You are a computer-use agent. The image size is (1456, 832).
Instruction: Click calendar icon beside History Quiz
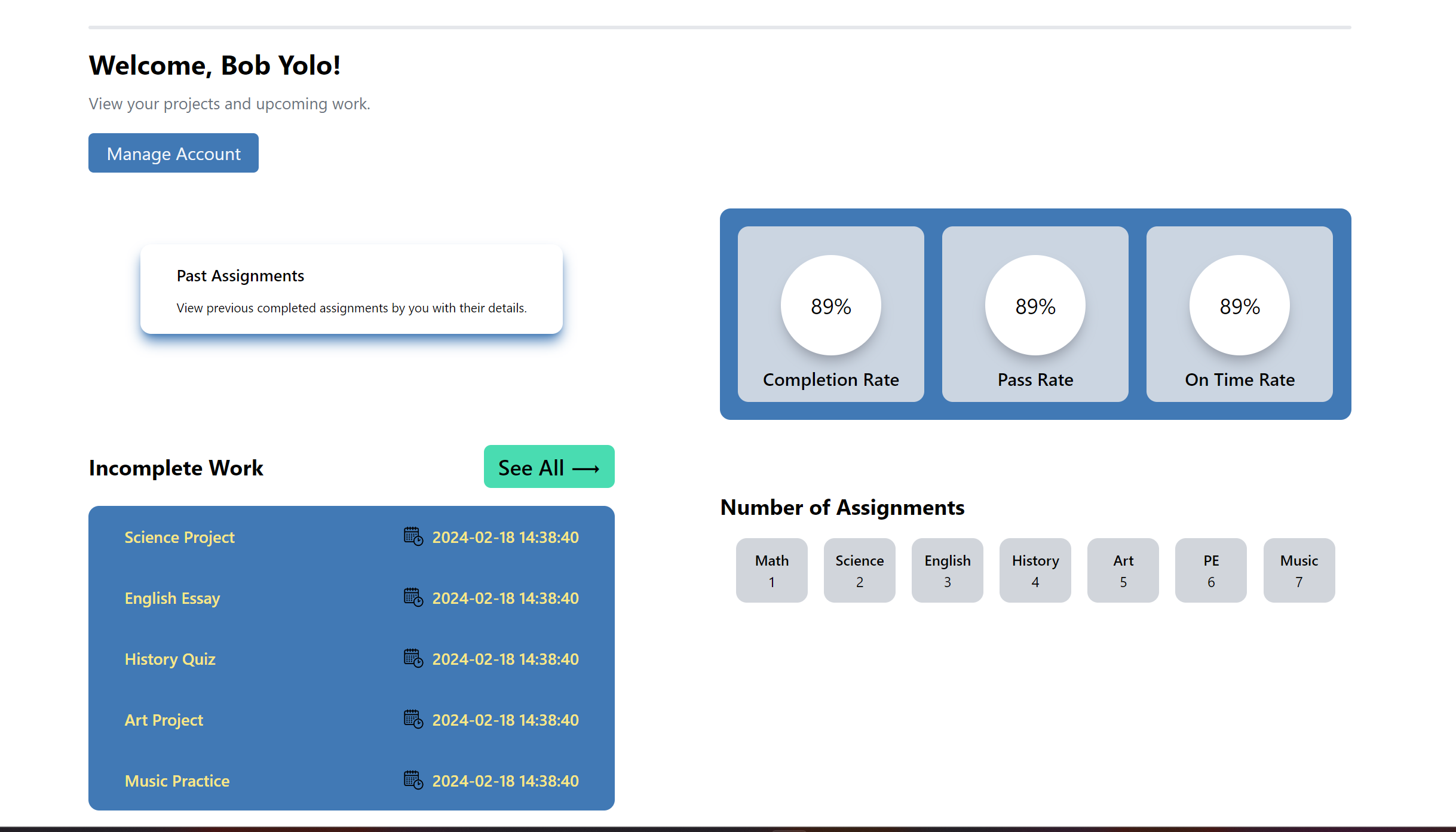tap(413, 658)
